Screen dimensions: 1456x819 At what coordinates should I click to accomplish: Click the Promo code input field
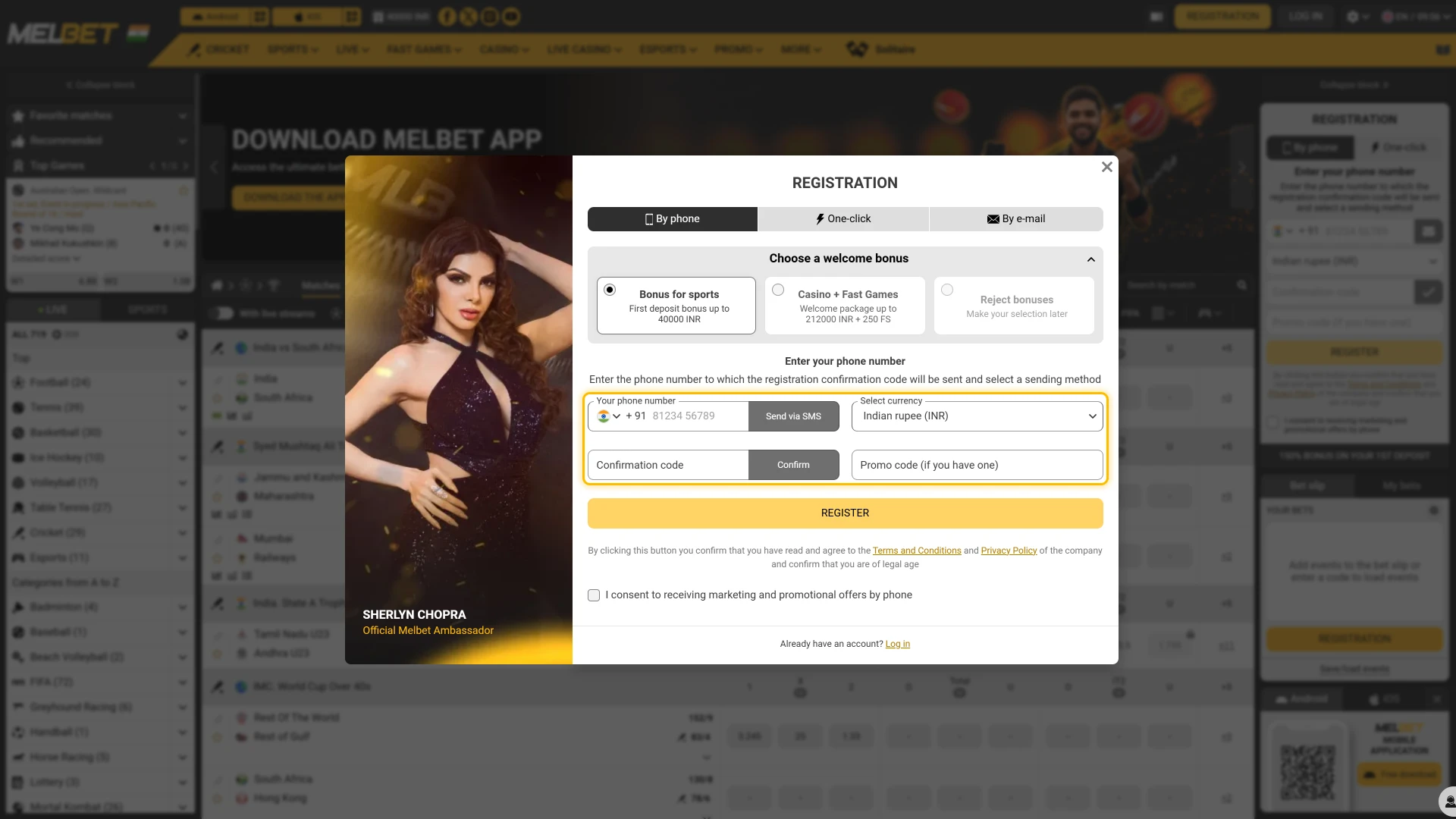(977, 465)
